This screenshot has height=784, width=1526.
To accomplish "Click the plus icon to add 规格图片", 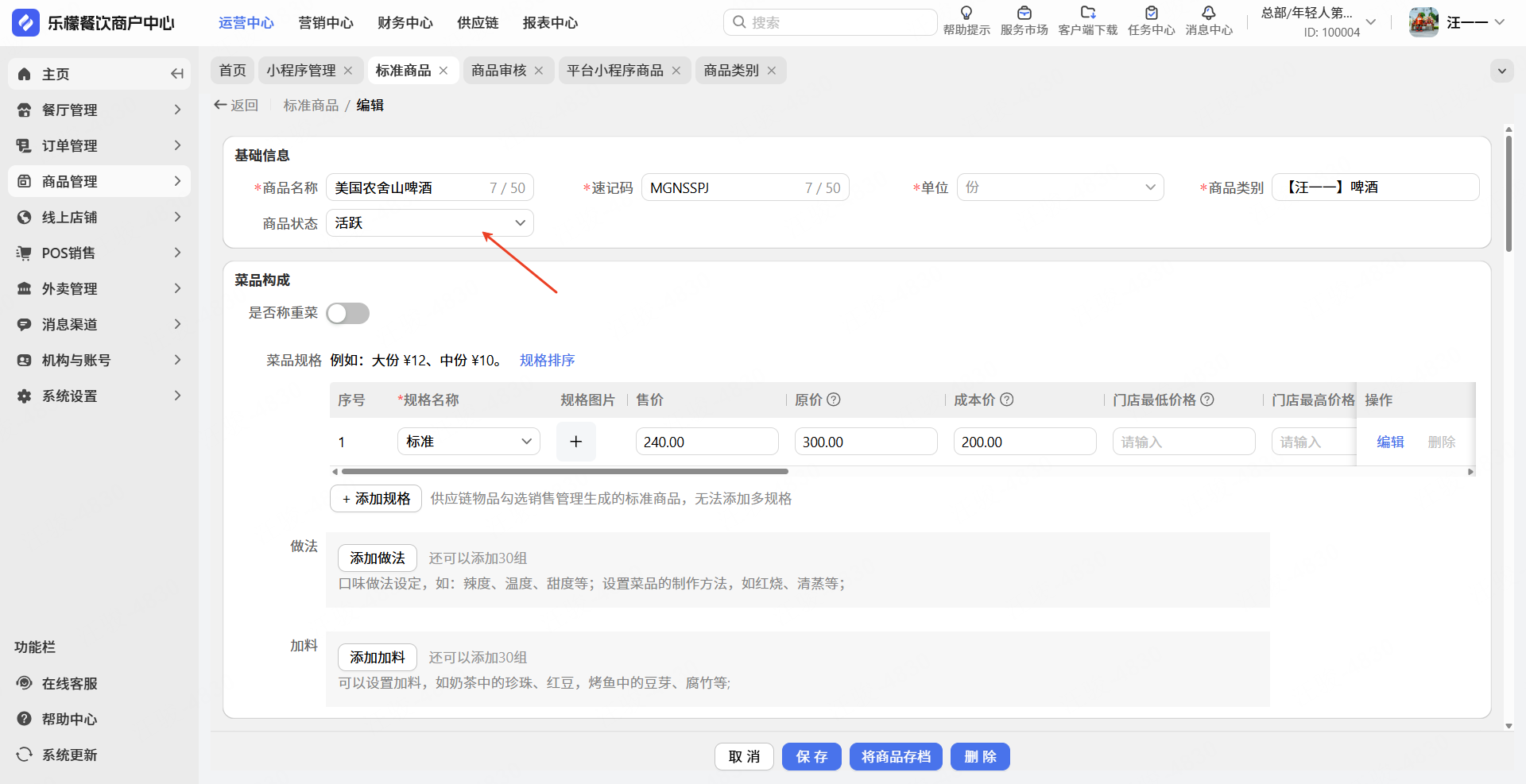I will coord(576,442).
